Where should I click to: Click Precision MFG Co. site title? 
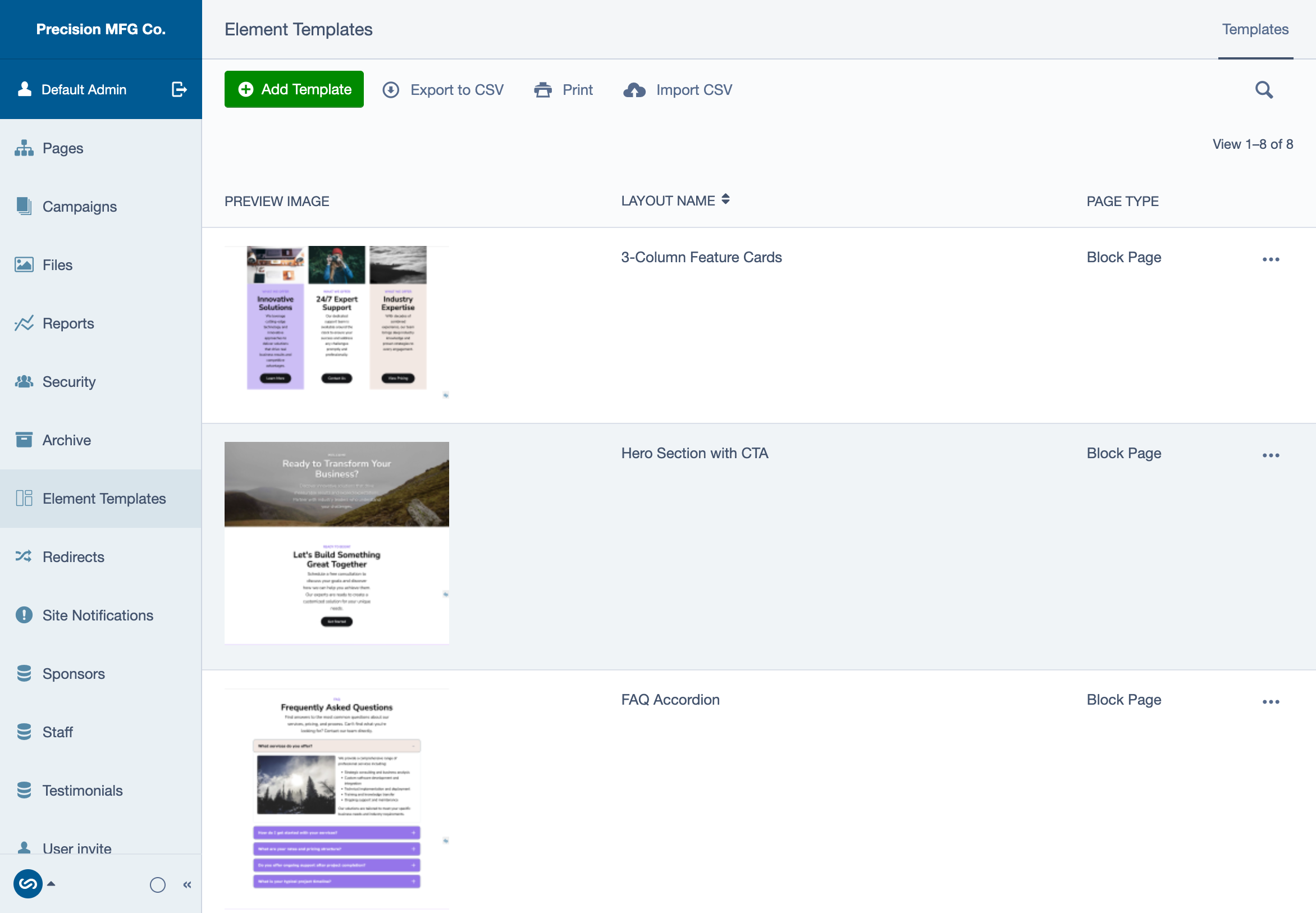(x=100, y=29)
